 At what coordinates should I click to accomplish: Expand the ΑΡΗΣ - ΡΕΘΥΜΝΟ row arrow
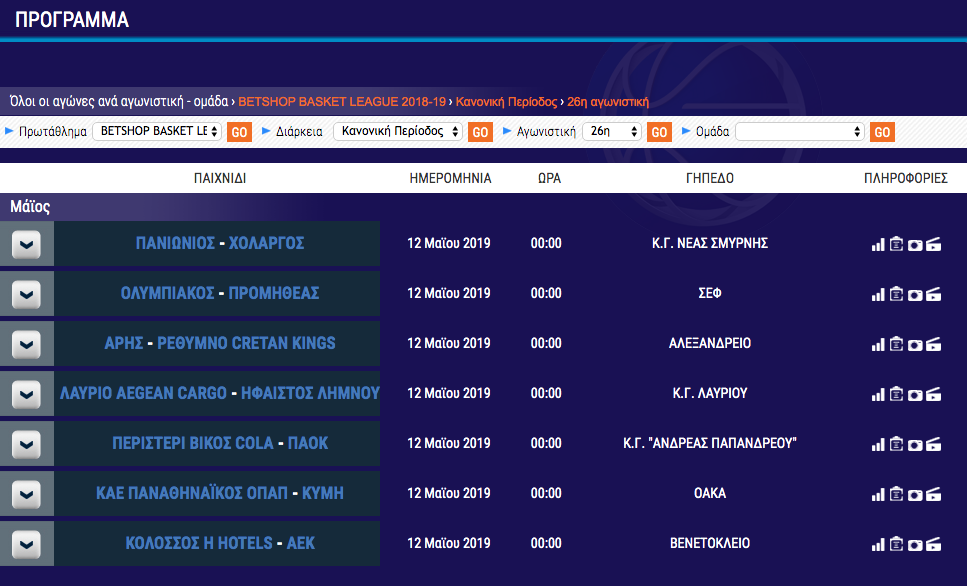coord(27,344)
